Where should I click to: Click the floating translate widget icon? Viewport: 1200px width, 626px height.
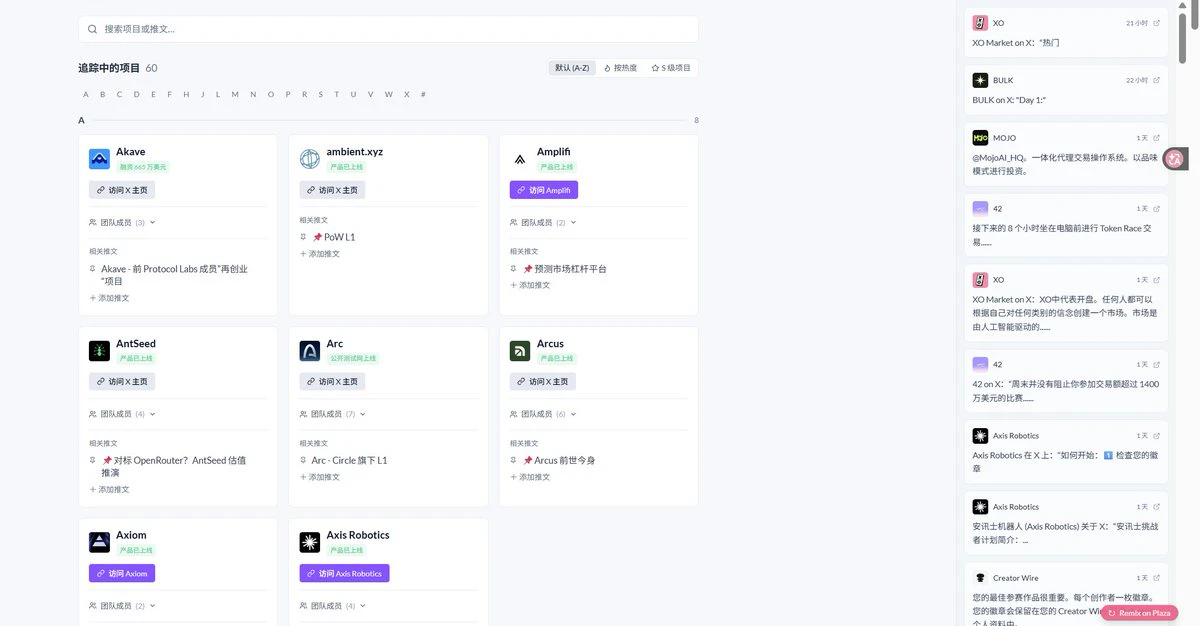(x=1175, y=158)
